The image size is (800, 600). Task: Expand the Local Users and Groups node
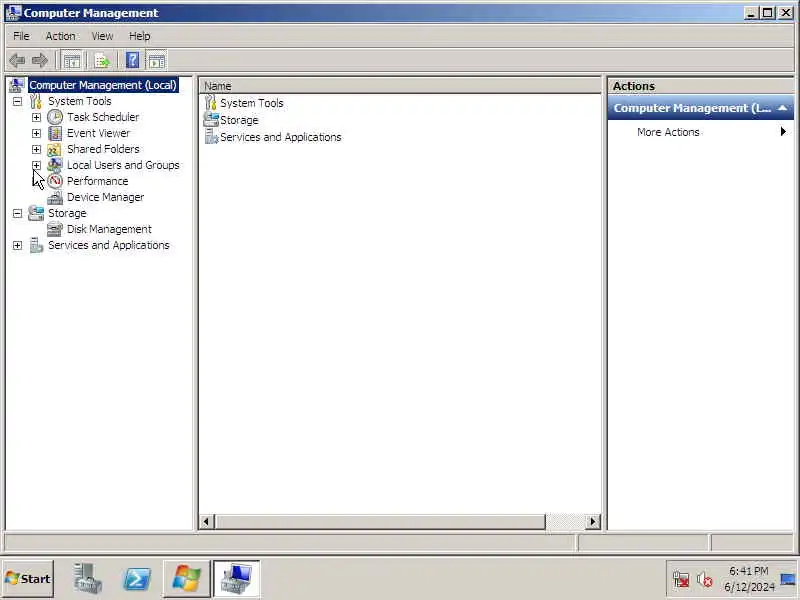pyautogui.click(x=36, y=165)
